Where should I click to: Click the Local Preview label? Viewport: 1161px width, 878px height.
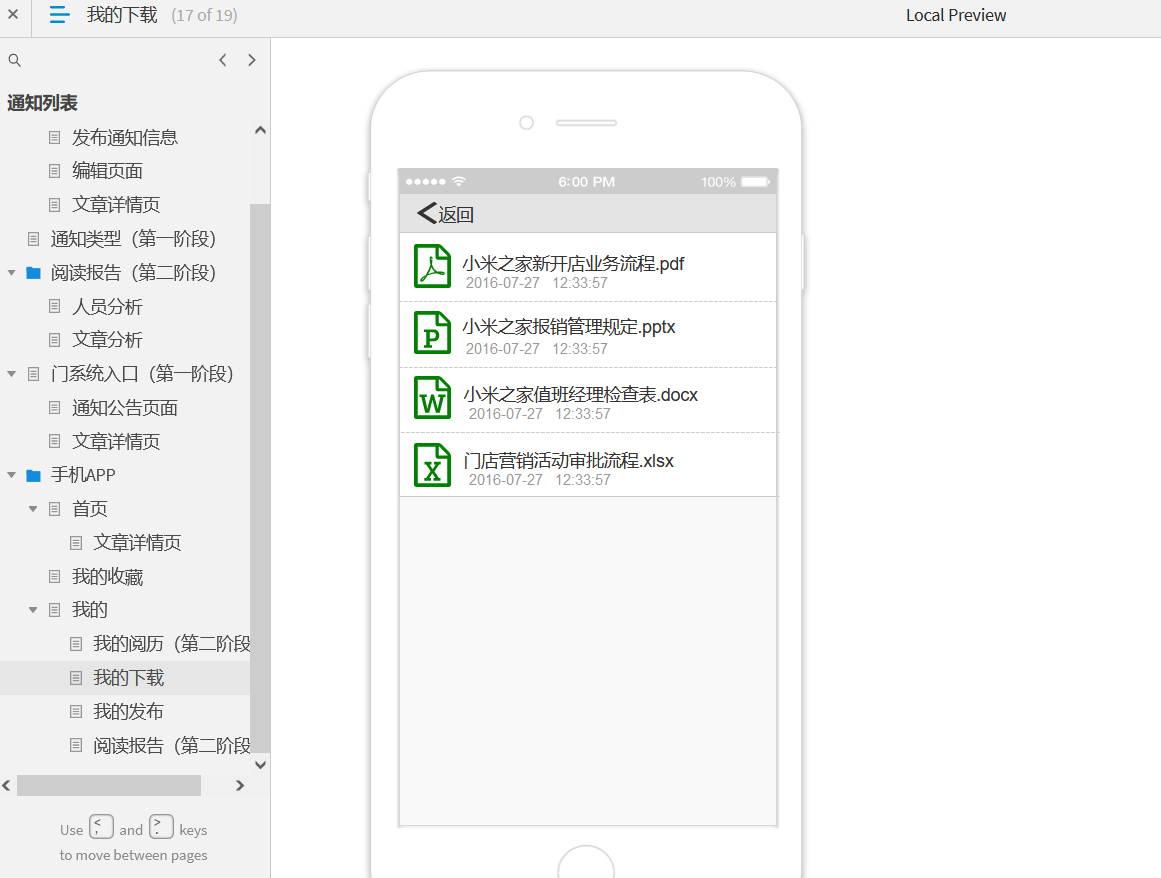pos(956,16)
